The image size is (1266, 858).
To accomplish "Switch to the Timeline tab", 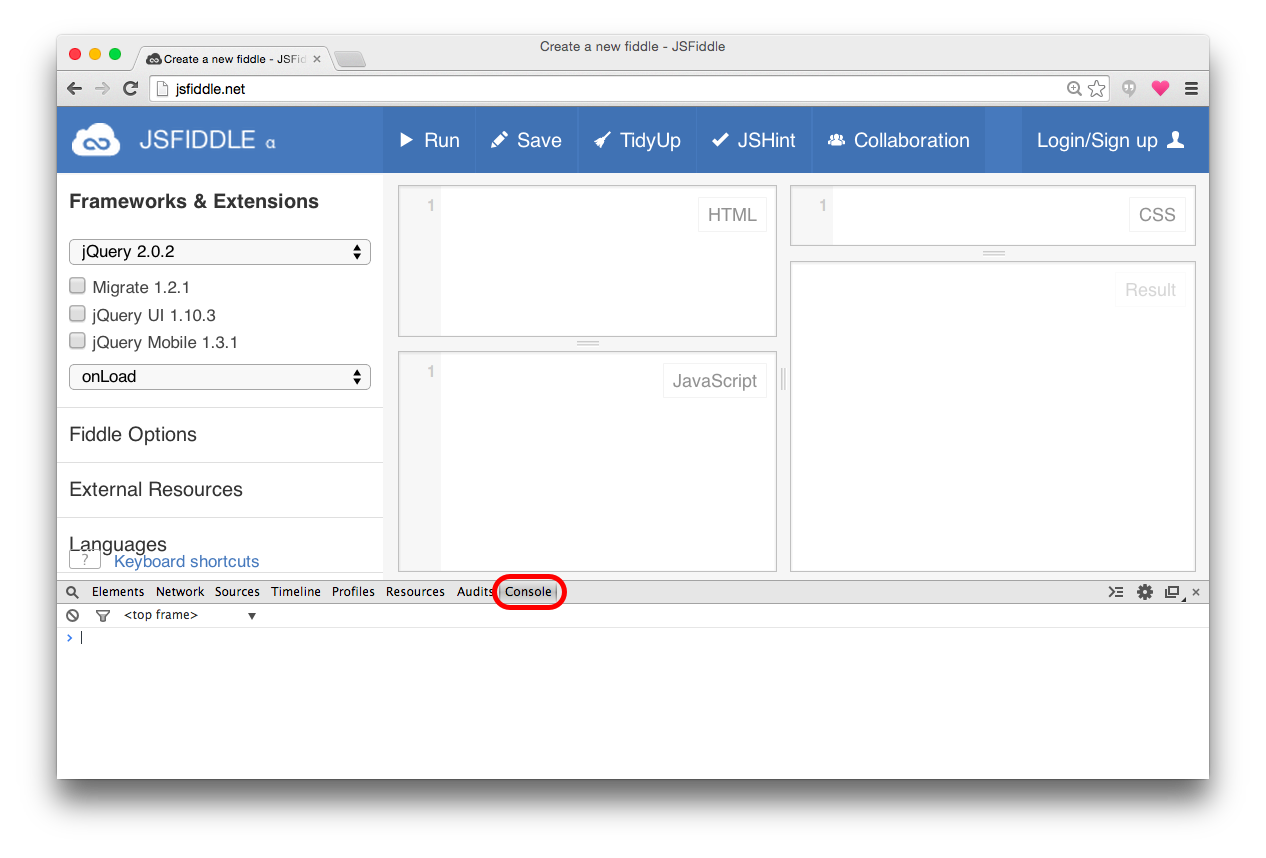I will click(x=296, y=592).
